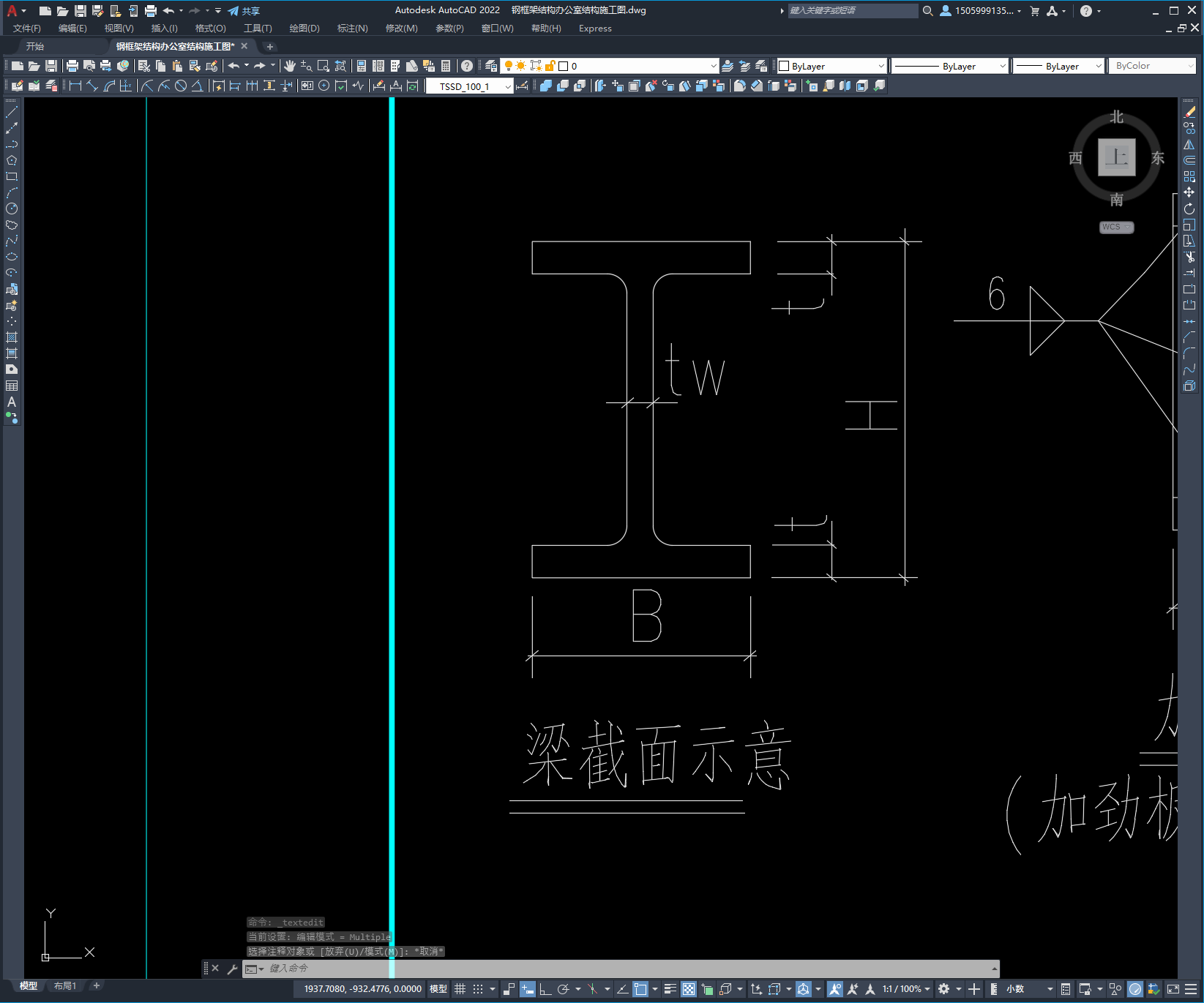This screenshot has height=1003, width=1204.
Task: Select the Circle draw tool
Action: [x=12, y=209]
